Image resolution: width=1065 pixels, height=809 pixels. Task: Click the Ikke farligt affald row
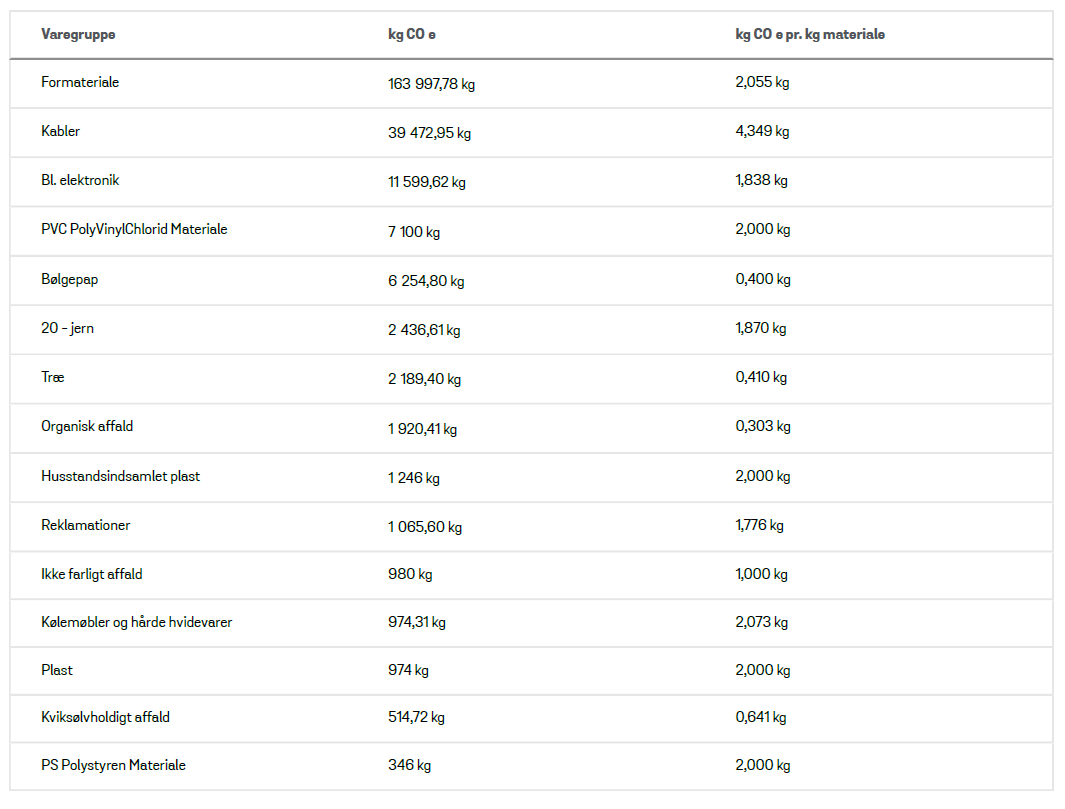point(531,575)
